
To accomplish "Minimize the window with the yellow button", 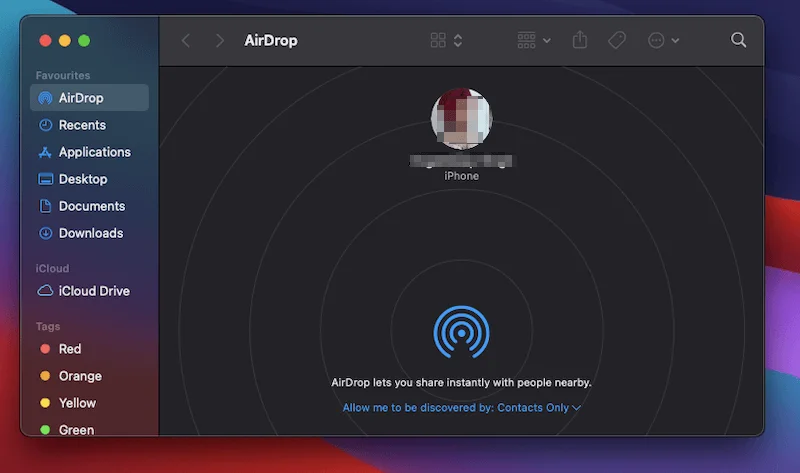I will [65, 41].
